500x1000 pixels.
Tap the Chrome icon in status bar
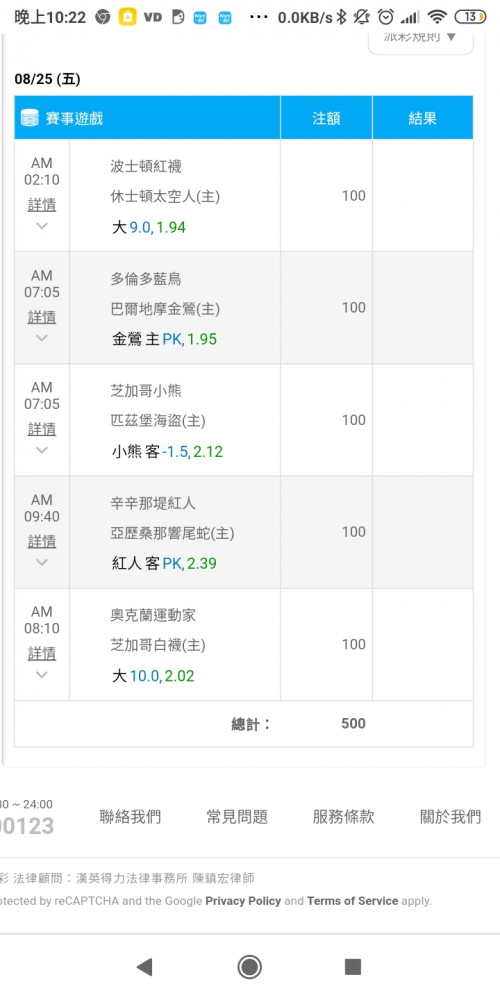coord(103,17)
